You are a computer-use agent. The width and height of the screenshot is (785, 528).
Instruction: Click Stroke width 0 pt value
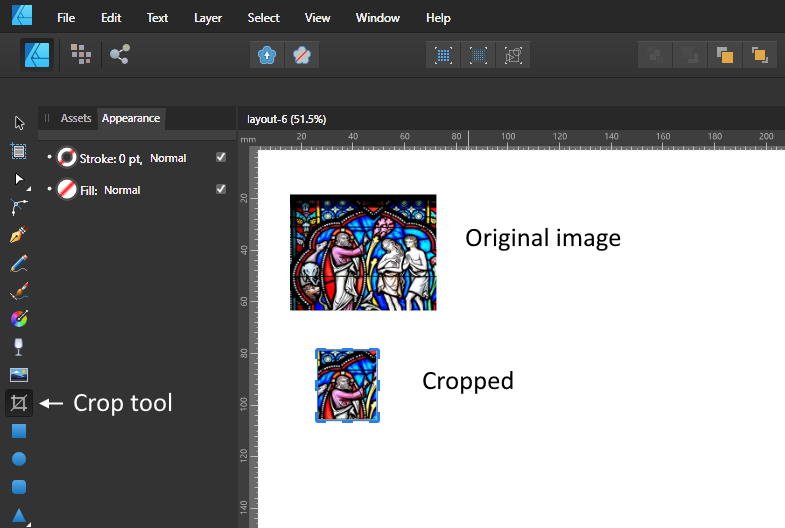[130, 159]
